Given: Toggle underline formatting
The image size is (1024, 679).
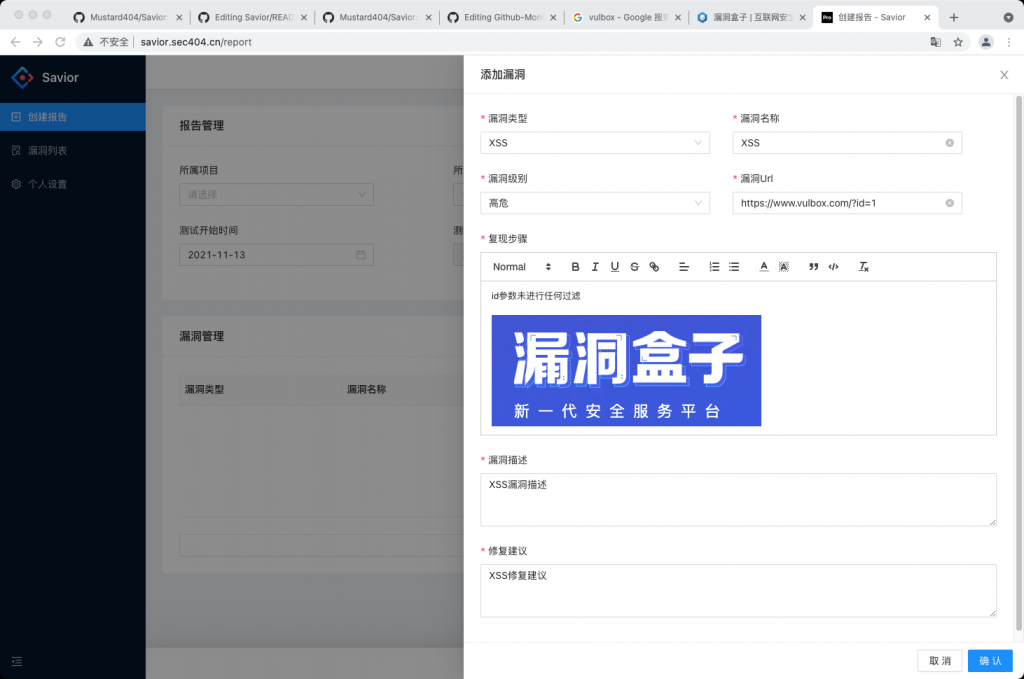Looking at the screenshot, I should (x=615, y=266).
